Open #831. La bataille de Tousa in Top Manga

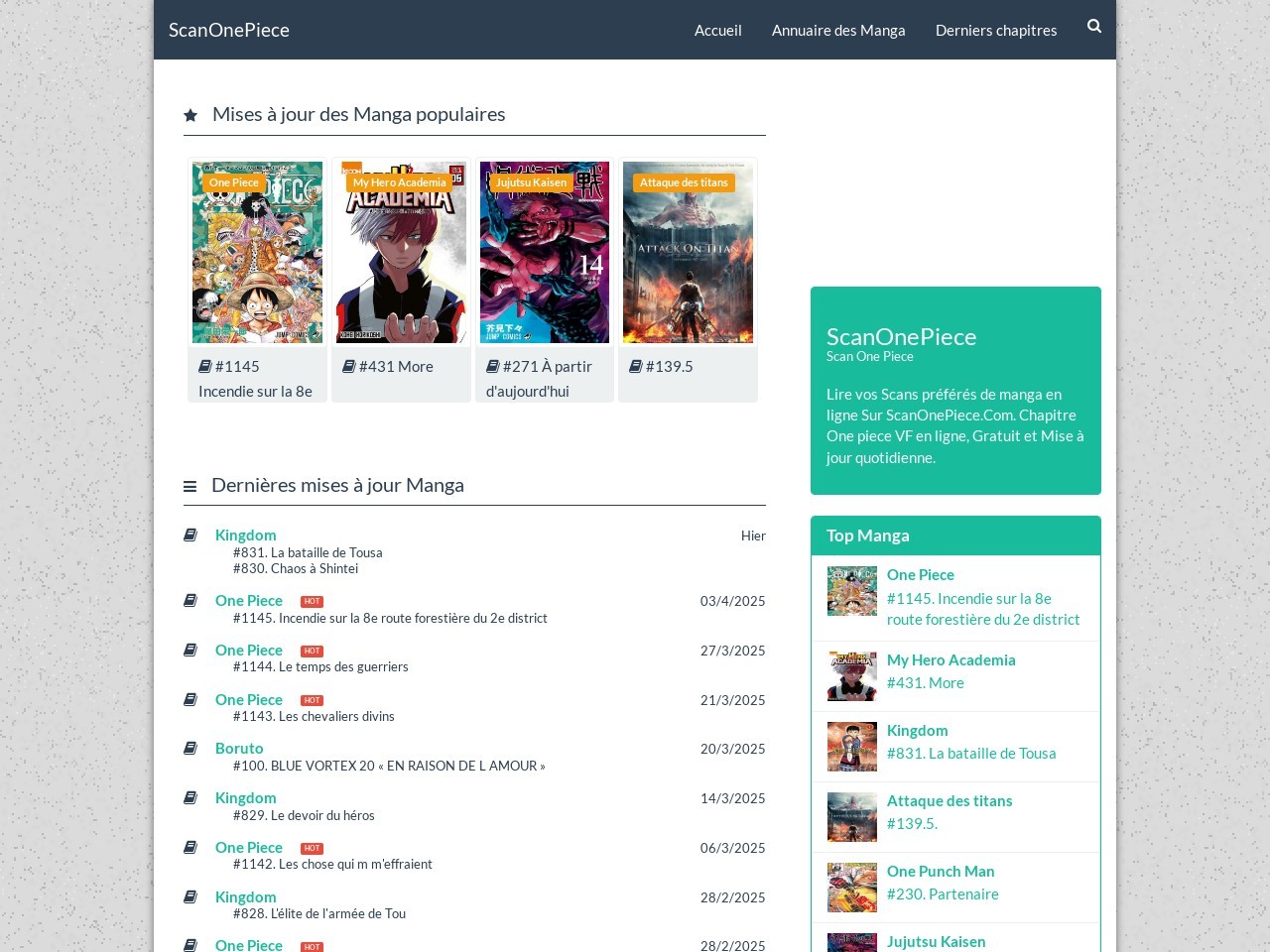[971, 753]
